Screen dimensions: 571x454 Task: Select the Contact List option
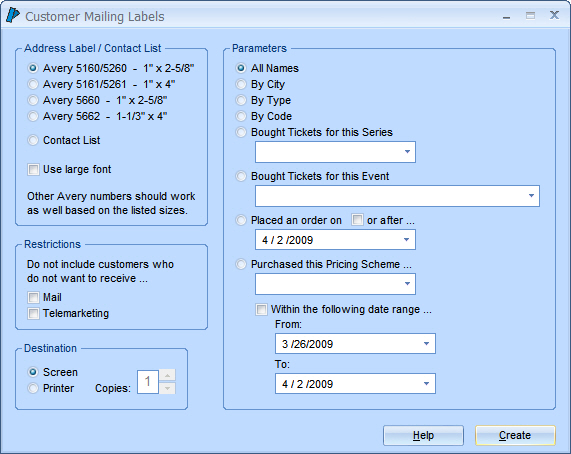coord(33,140)
